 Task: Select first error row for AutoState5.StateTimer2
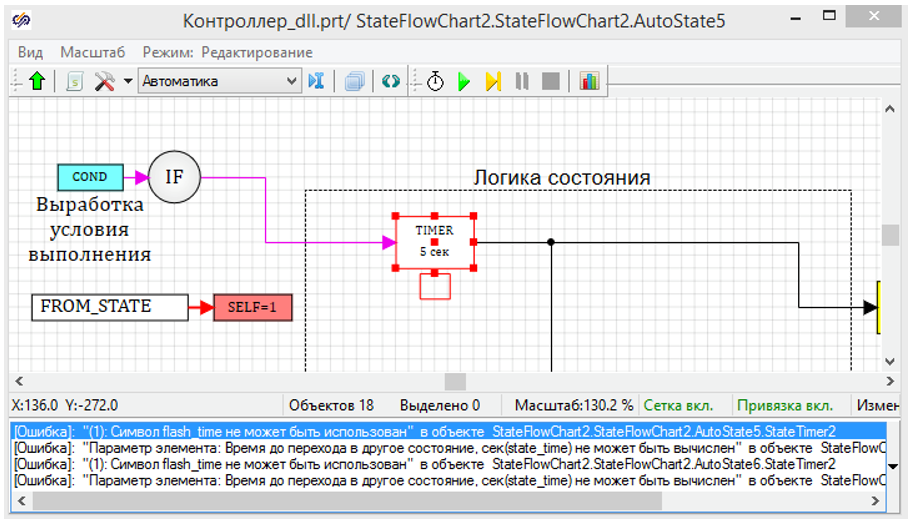449,431
